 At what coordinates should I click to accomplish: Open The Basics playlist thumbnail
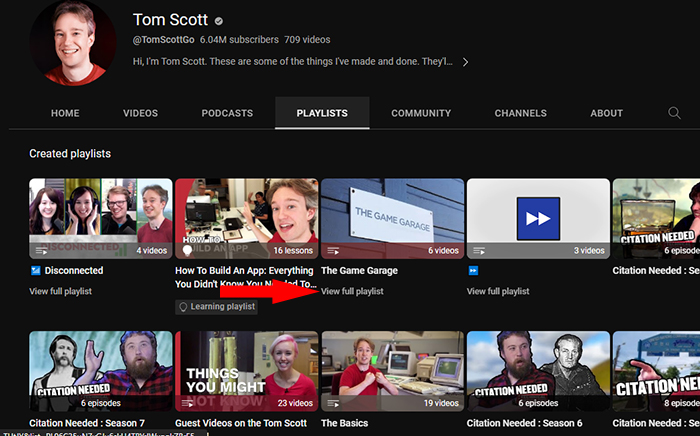pos(392,371)
